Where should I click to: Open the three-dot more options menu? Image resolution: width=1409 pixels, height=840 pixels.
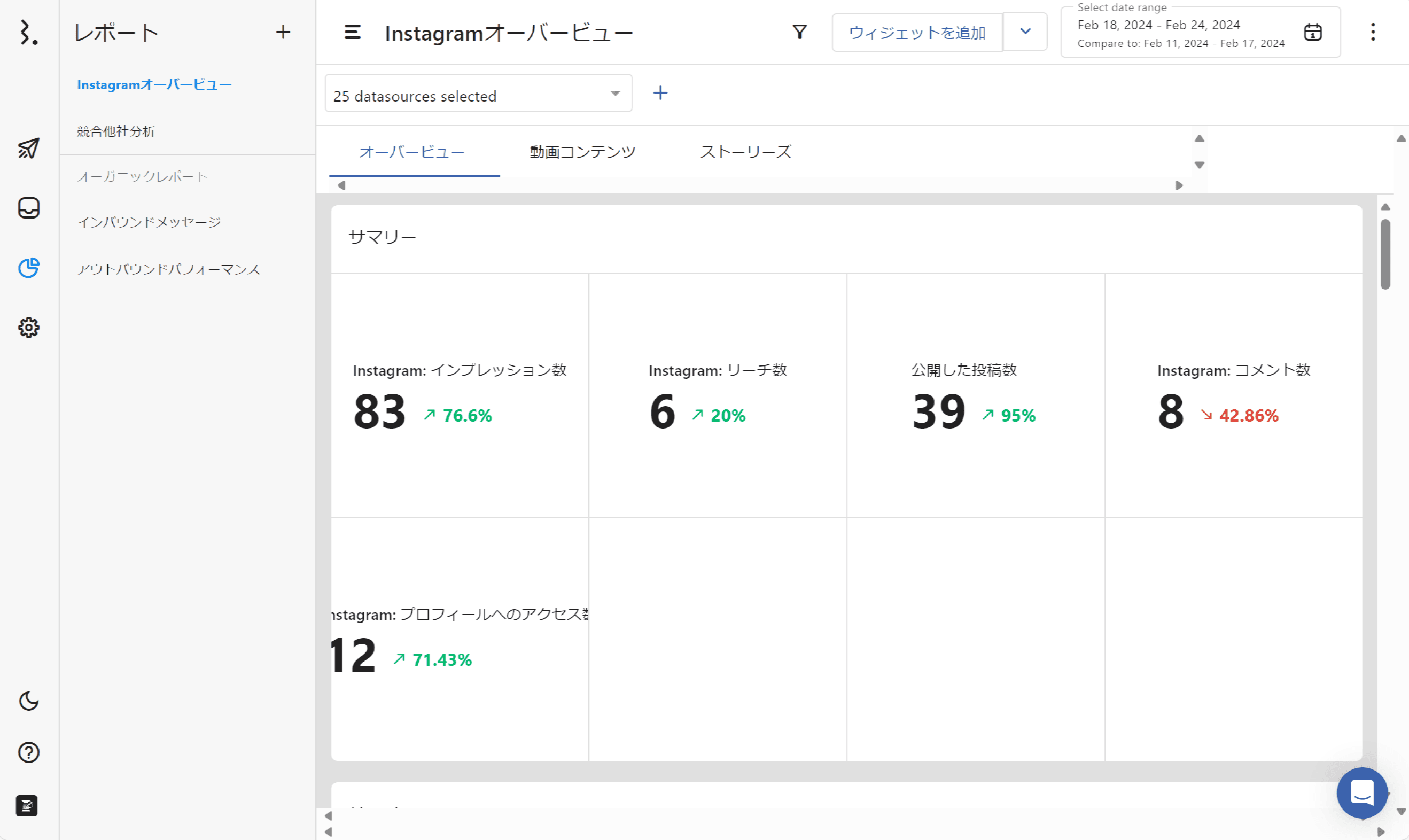1372,32
